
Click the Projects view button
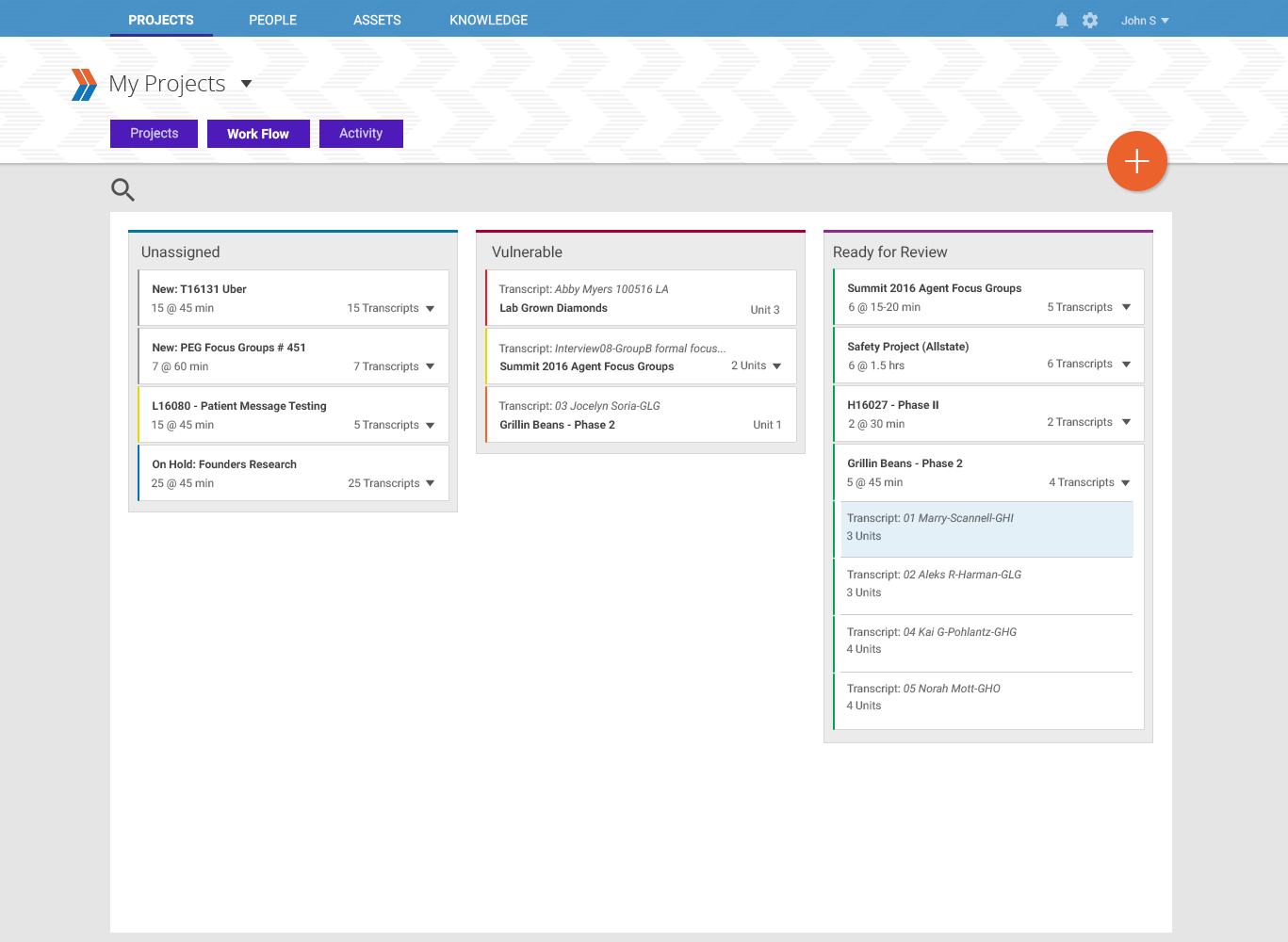click(x=154, y=134)
